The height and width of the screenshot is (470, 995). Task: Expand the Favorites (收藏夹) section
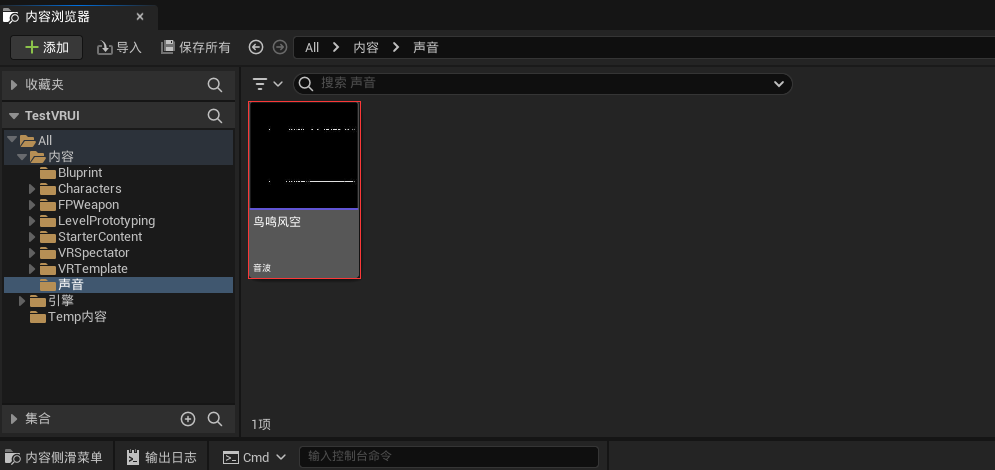(x=14, y=84)
